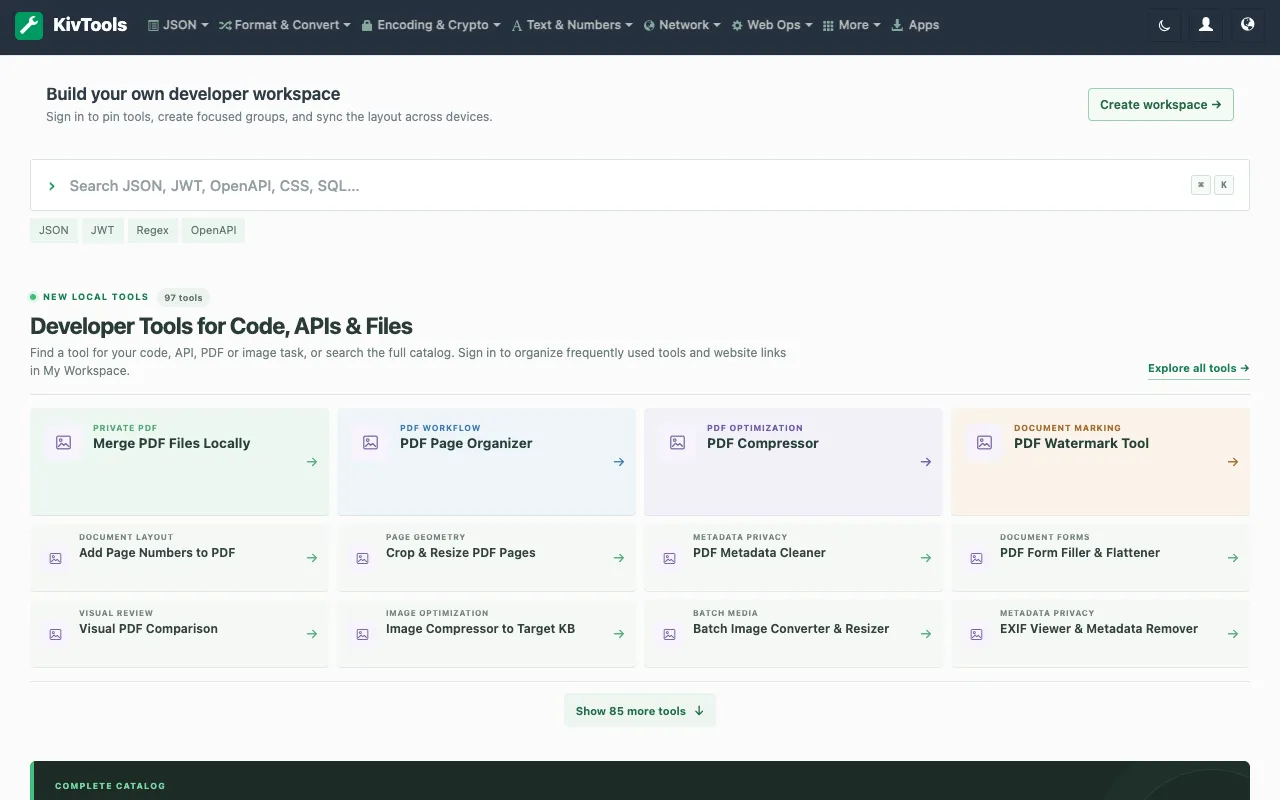
Task: Click icon beside Visual PDF Comparison
Action: (x=56, y=634)
